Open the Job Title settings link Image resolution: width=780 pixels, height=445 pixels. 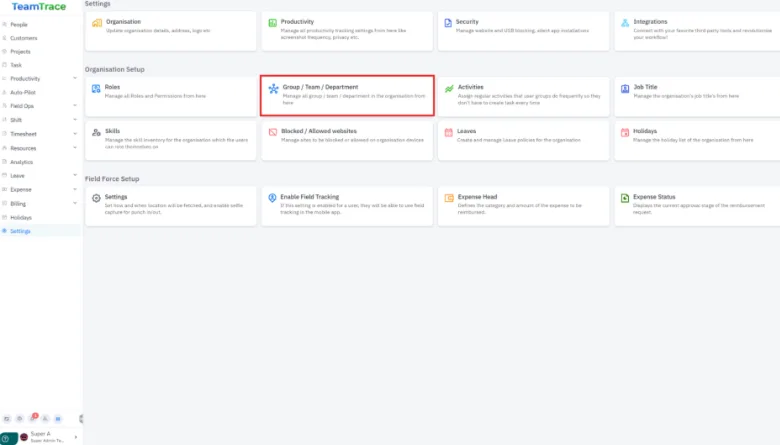click(646, 87)
